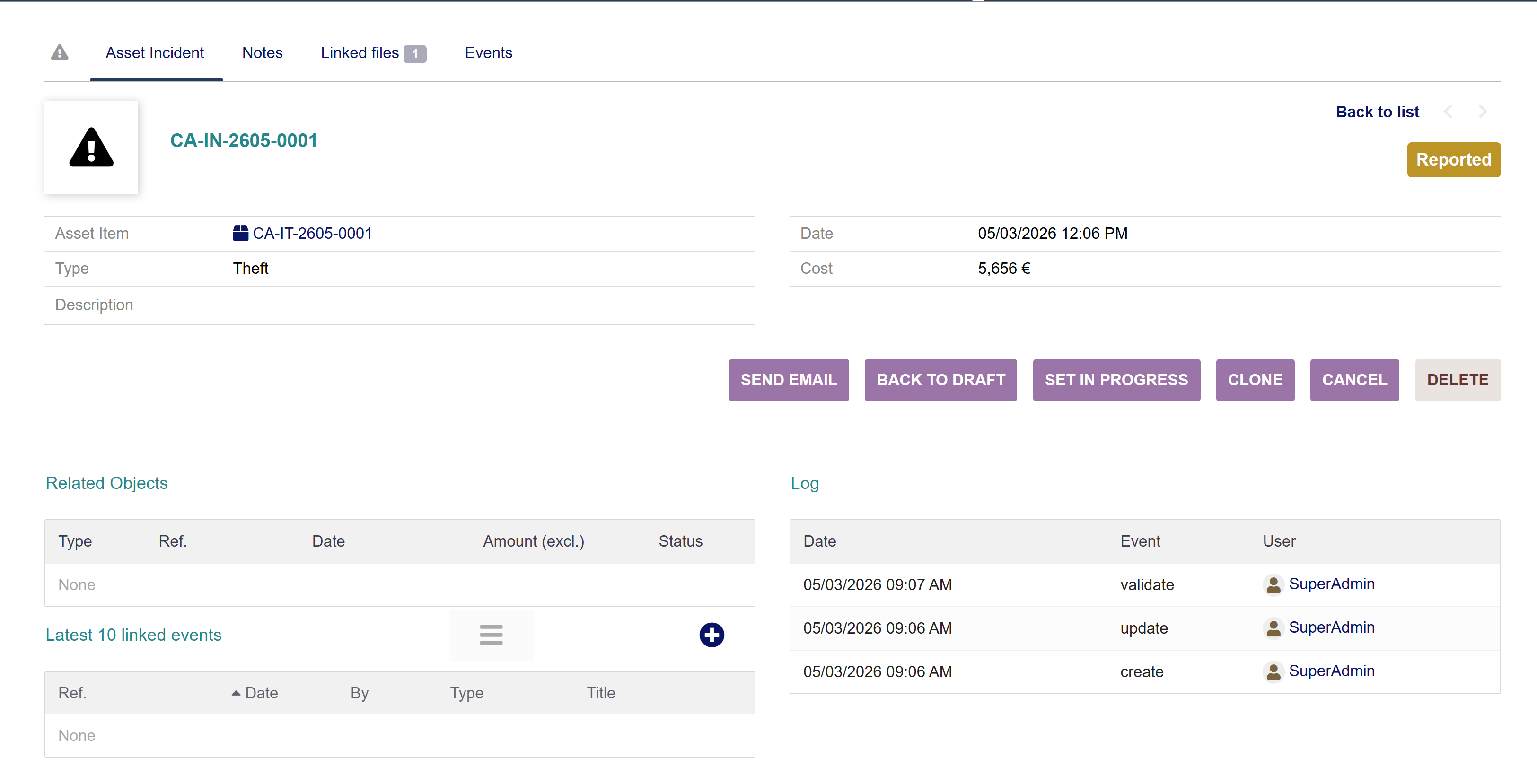Image resolution: width=1537 pixels, height=784 pixels.
Task: Switch to the Asset Incident tab
Action: [155, 53]
